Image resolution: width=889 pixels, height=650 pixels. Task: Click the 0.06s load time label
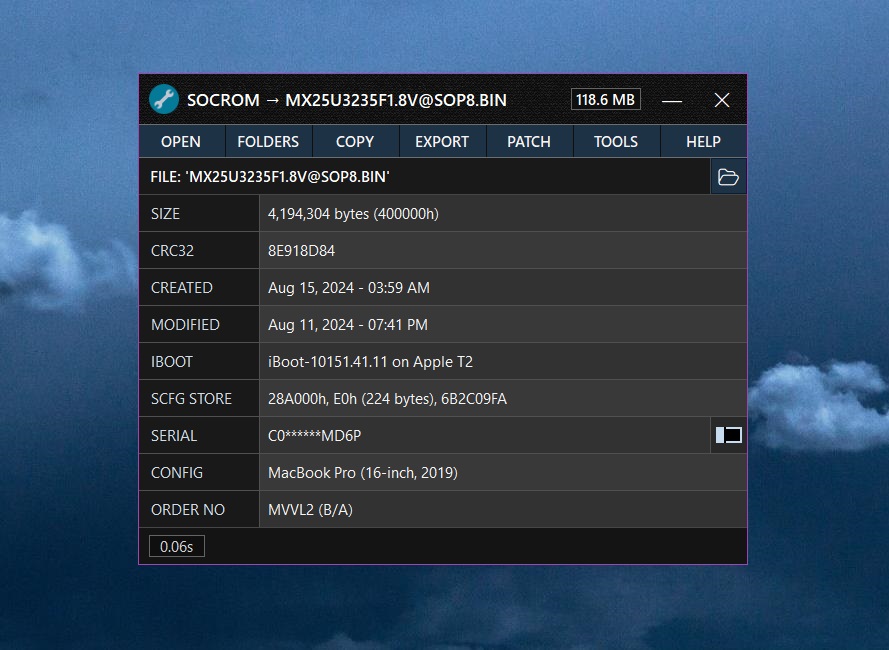coord(176,546)
